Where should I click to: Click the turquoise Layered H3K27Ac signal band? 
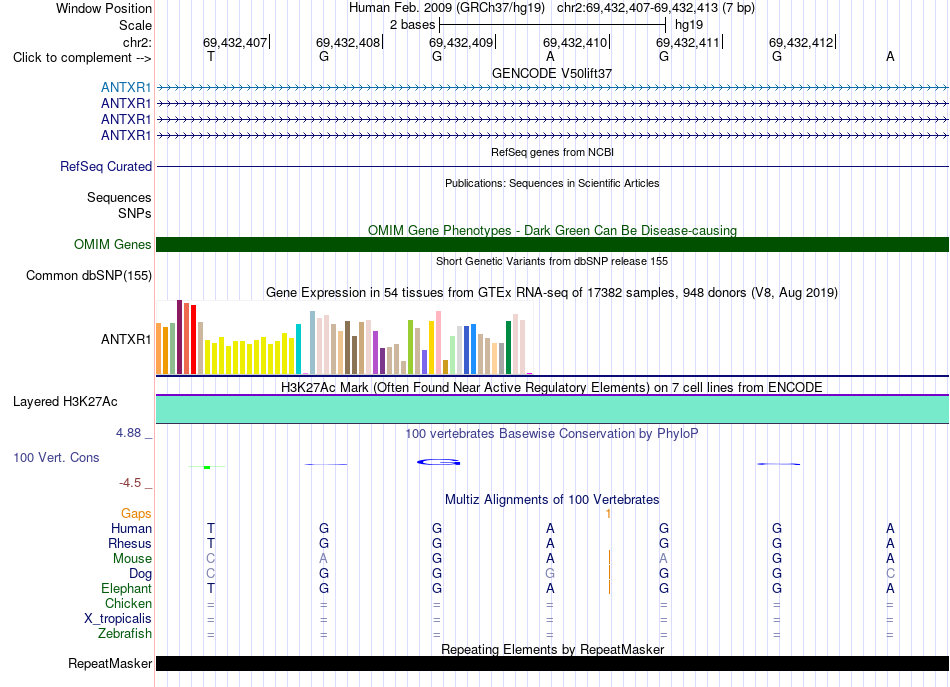coord(552,409)
